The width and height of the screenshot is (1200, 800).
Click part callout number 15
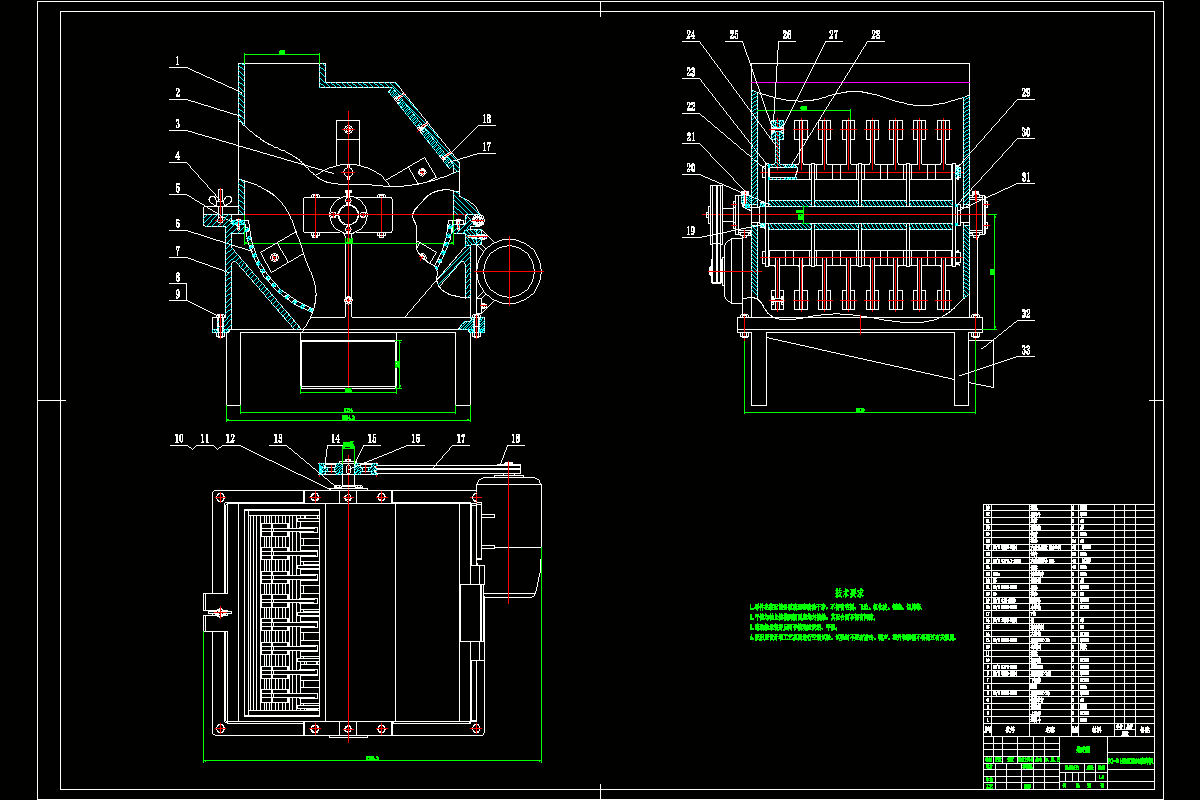(x=371, y=439)
